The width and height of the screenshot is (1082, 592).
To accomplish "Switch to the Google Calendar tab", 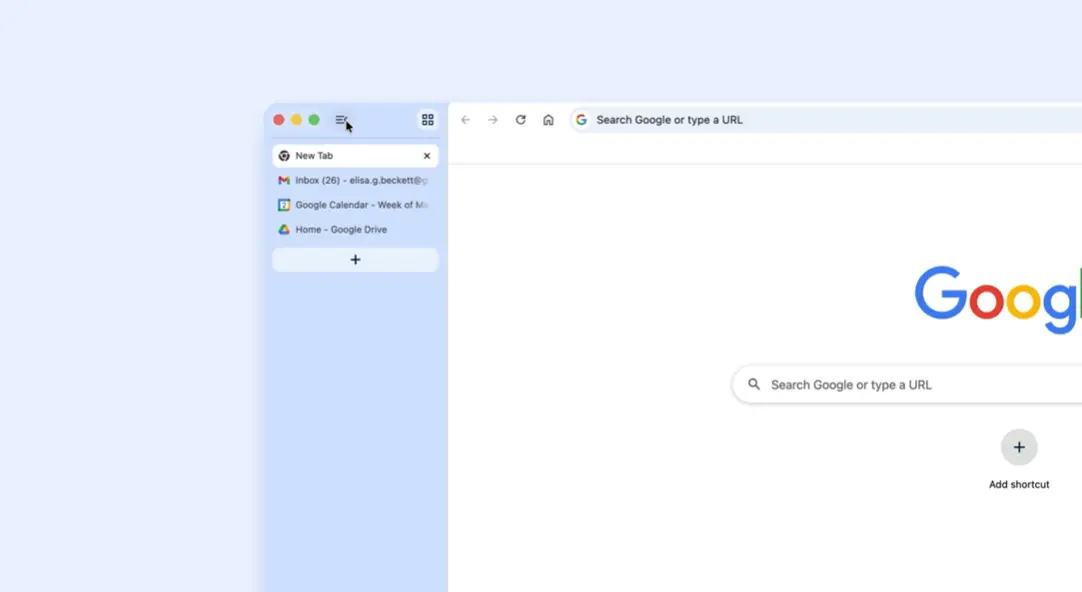I will 355,205.
